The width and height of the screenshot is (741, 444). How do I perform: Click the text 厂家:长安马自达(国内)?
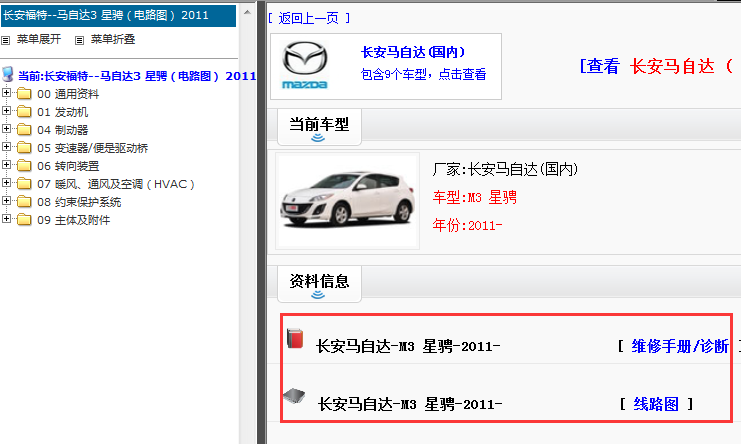click(505, 169)
